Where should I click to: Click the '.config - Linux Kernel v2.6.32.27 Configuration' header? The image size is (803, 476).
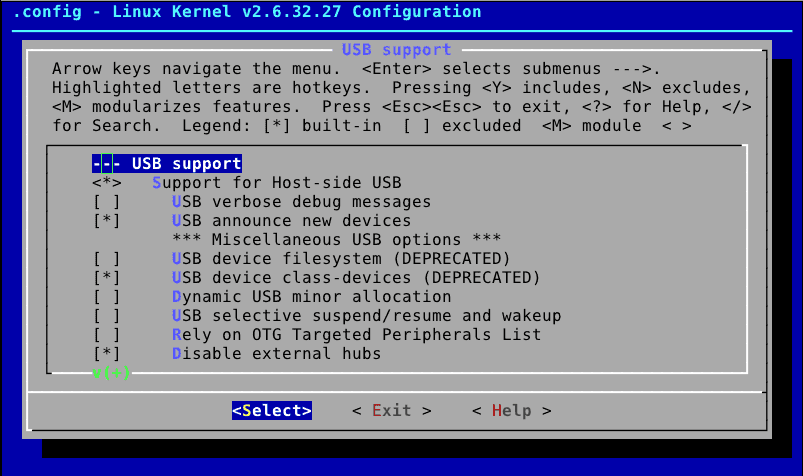pos(247,11)
